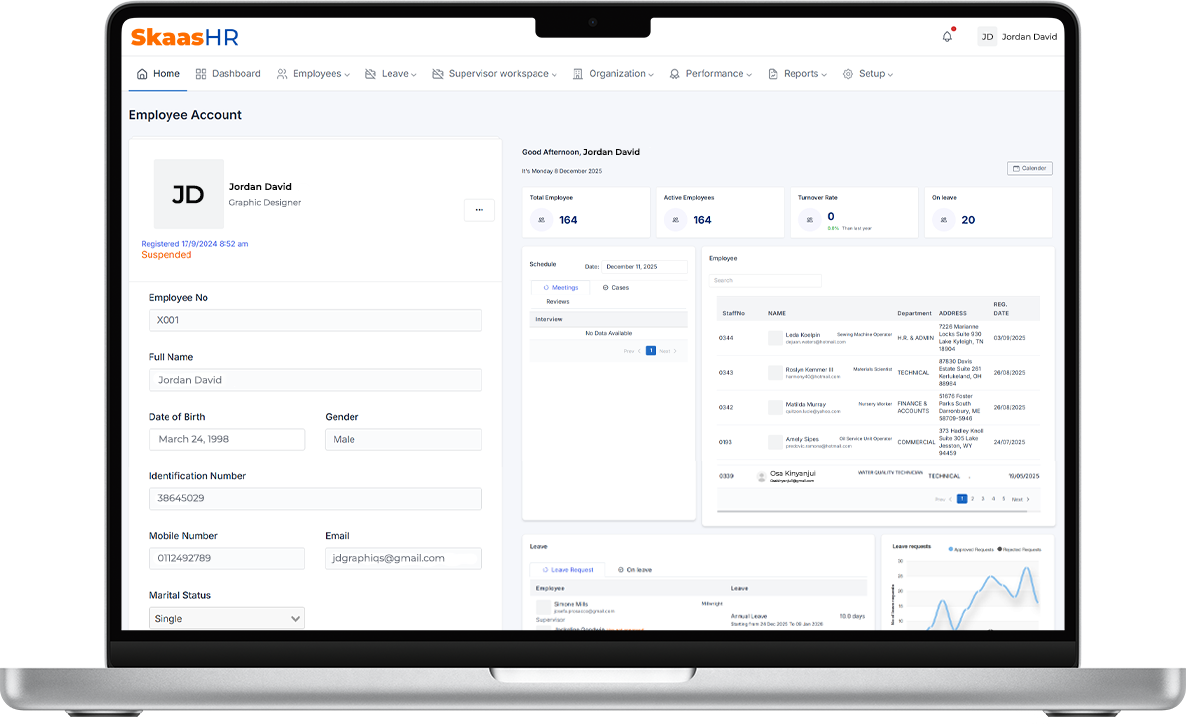Image resolution: width=1186 pixels, height=724 pixels.
Task: Click the JD avatar in top bar
Action: [987, 37]
